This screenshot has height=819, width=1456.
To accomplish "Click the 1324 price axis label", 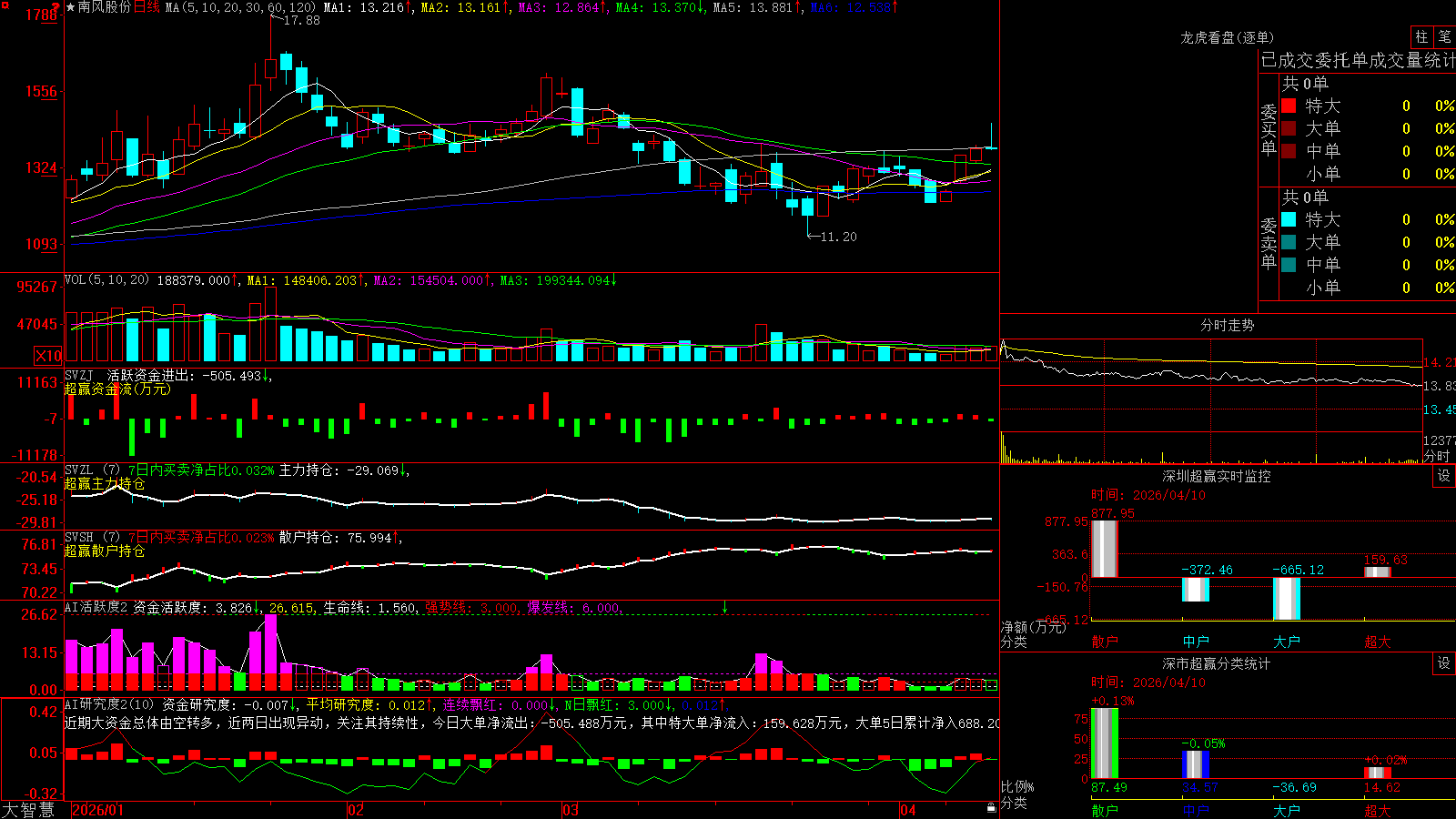I will click(41, 167).
